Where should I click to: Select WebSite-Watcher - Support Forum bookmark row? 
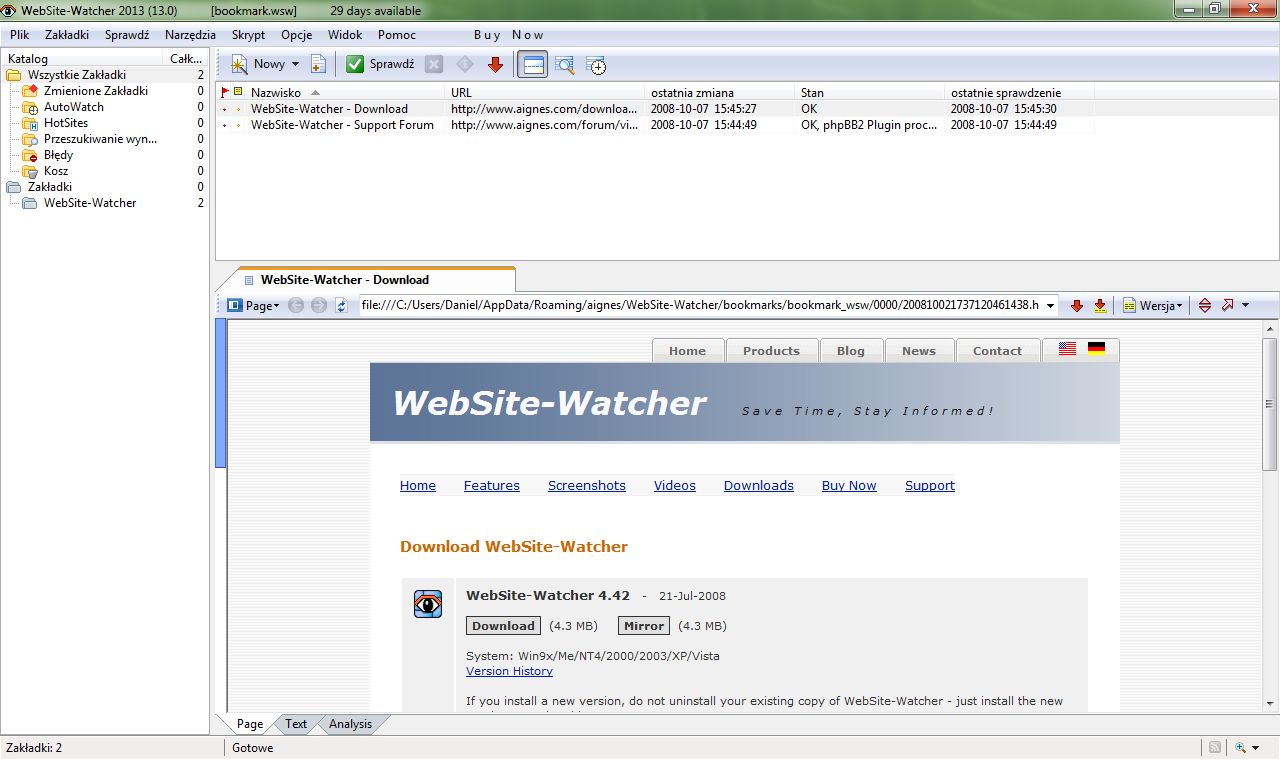[656, 125]
